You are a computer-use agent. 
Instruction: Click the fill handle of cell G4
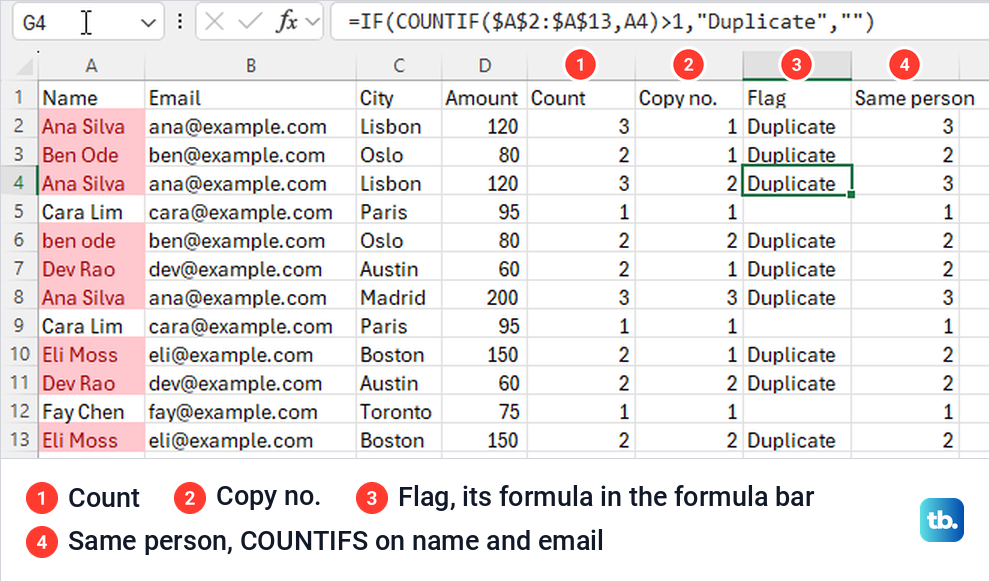click(851, 195)
